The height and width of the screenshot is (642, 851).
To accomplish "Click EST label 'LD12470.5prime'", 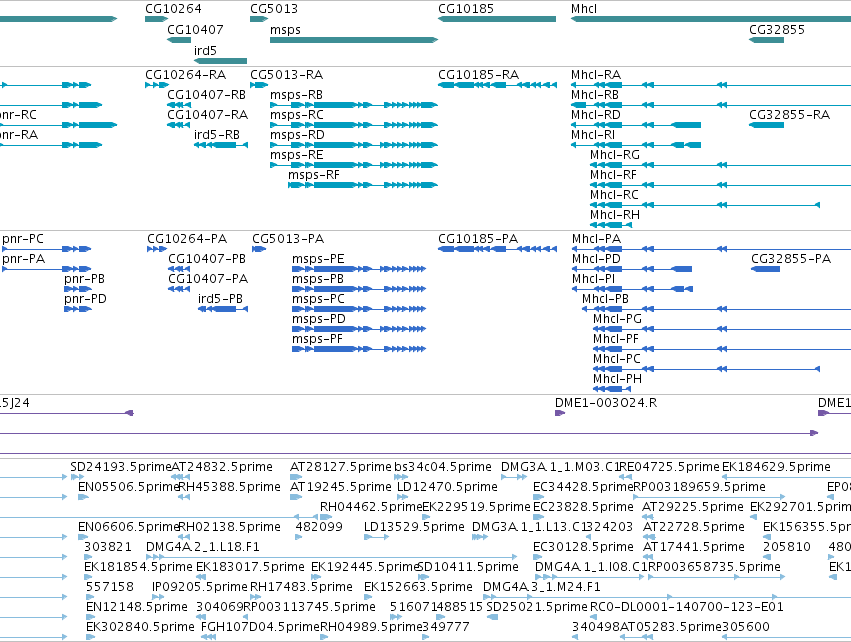I will click(x=447, y=487).
